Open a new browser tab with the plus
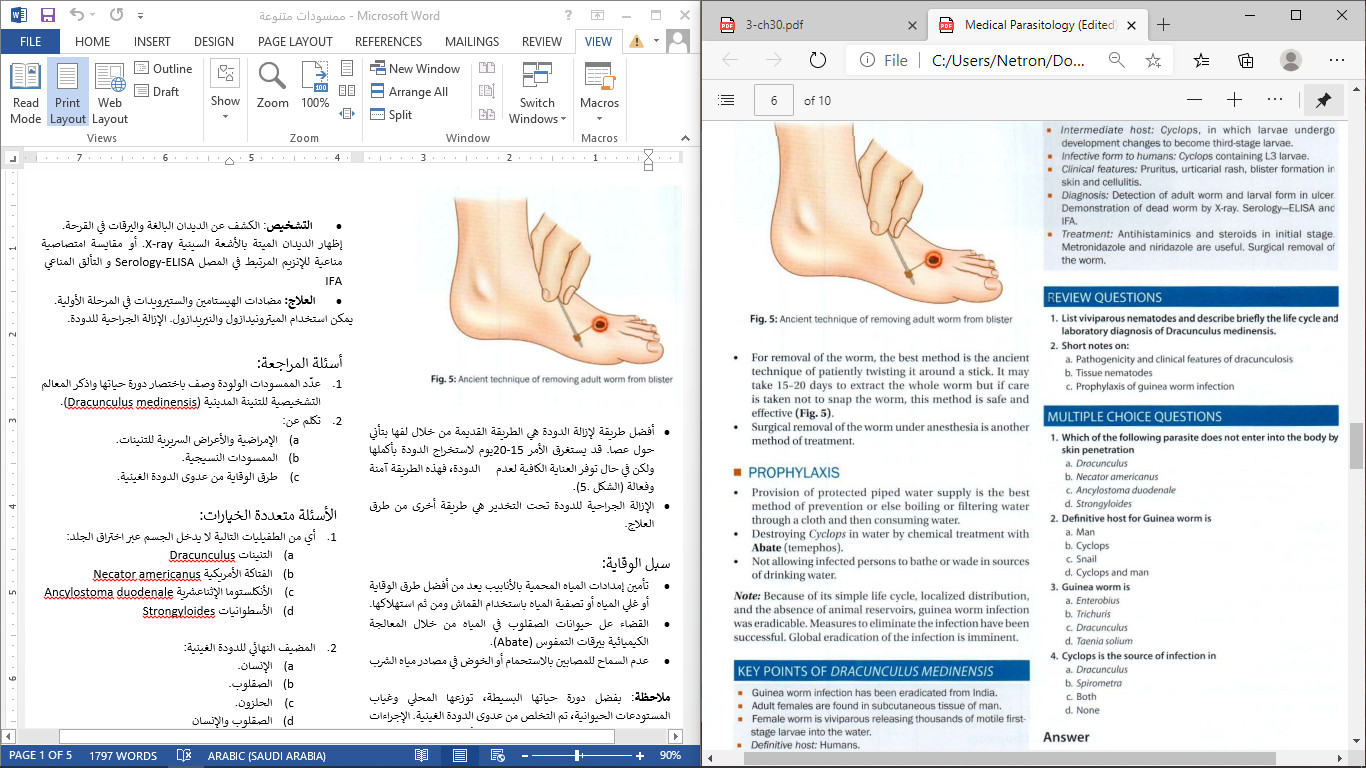Image resolution: width=1366 pixels, height=768 pixels. [x=1163, y=25]
